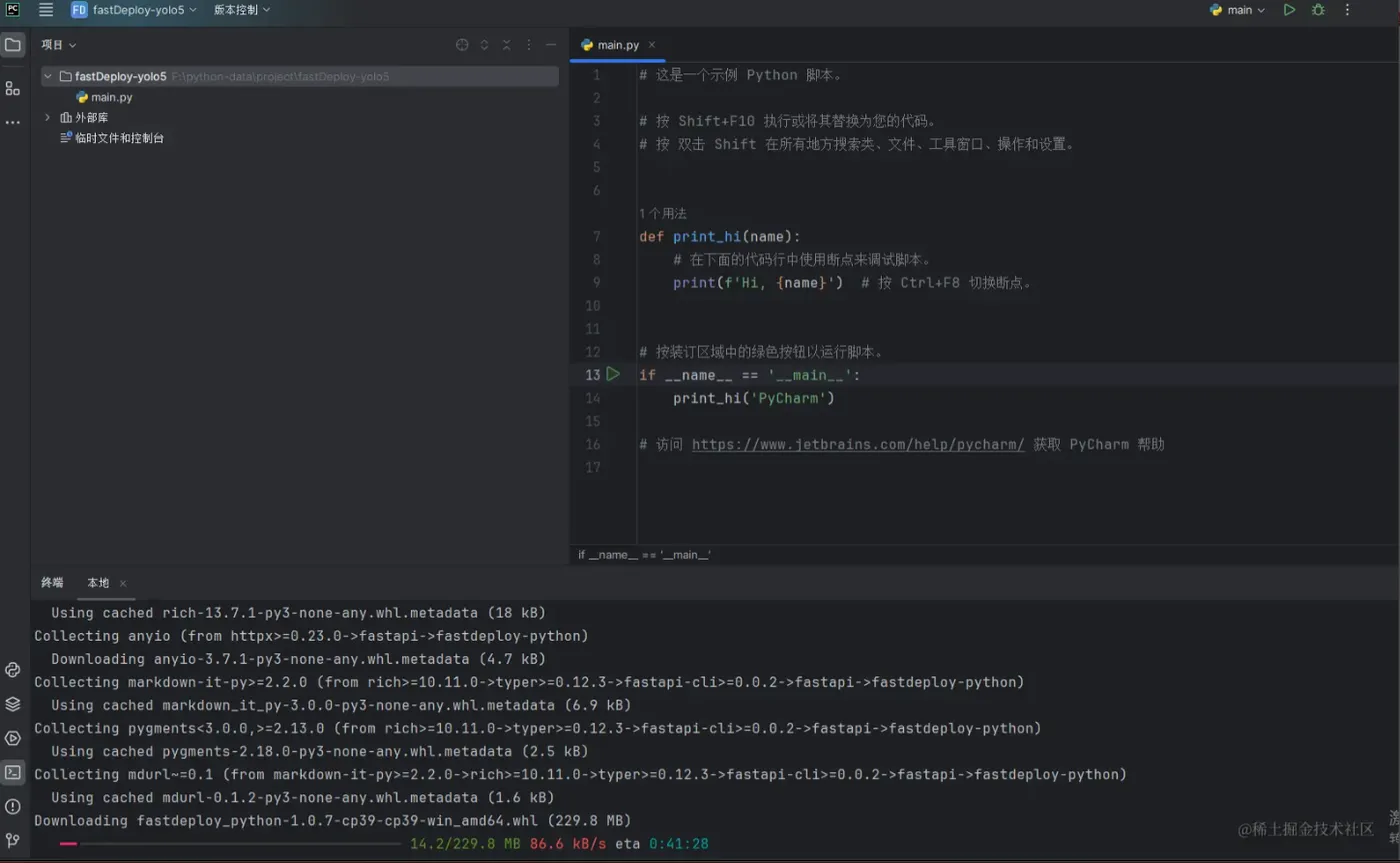The width and height of the screenshot is (1400, 863).
Task: Select opened file in project tree
Action: point(462,45)
